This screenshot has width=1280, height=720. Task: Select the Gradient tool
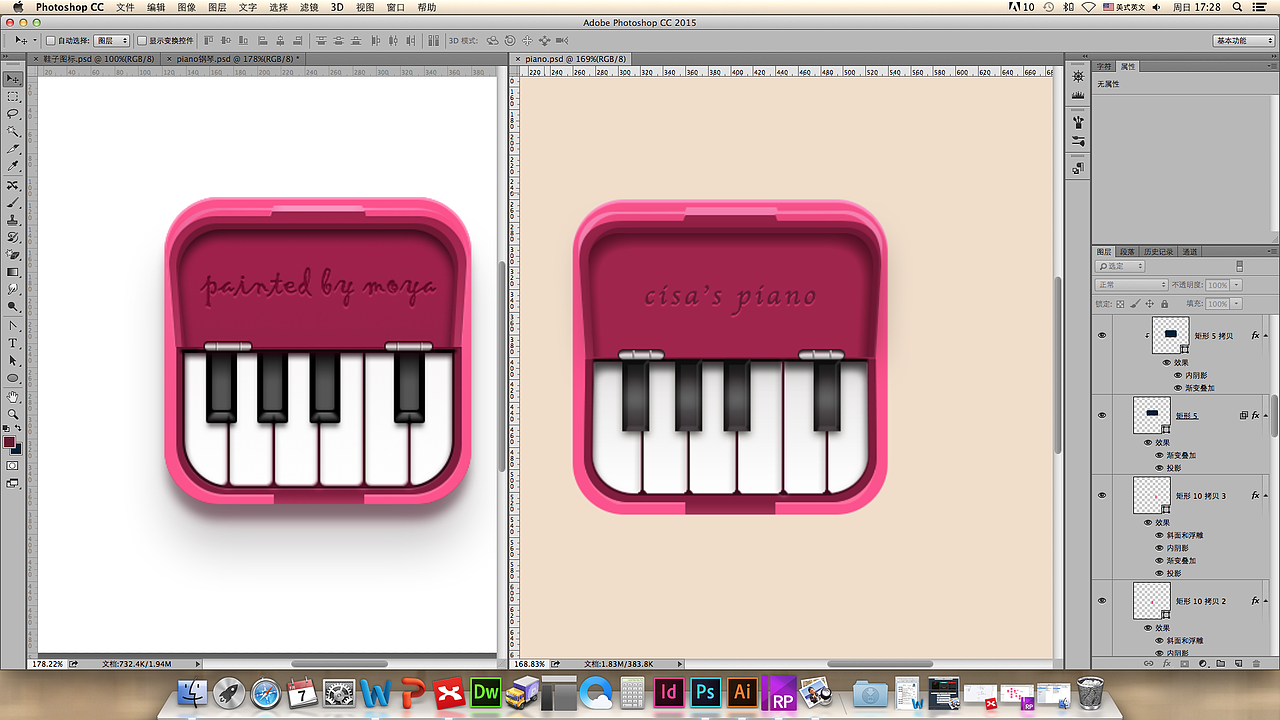[x=13, y=272]
